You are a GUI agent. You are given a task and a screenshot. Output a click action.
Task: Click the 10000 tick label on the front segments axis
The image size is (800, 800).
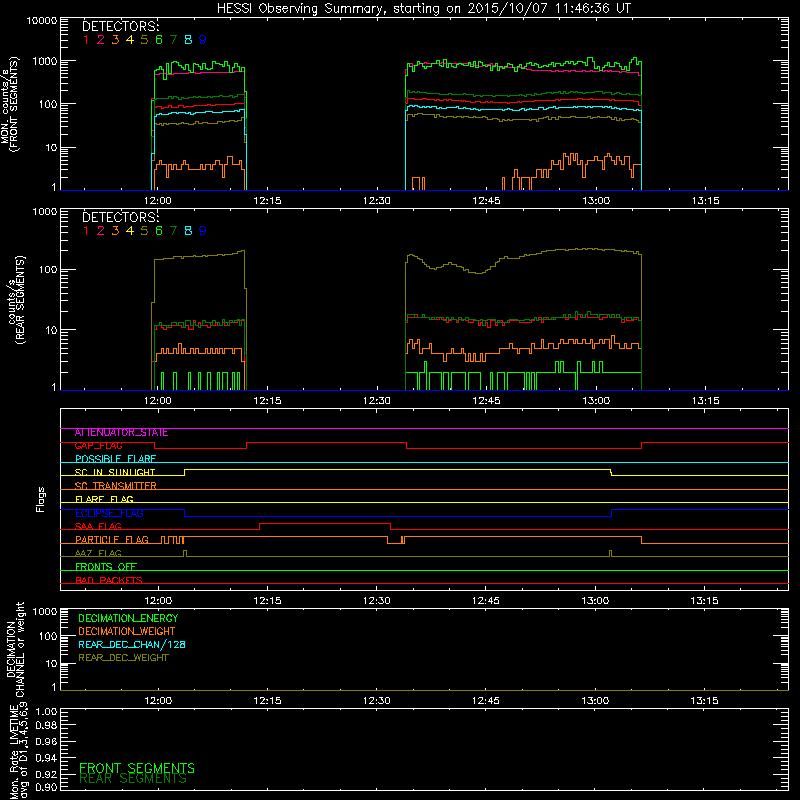[x=42, y=21]
